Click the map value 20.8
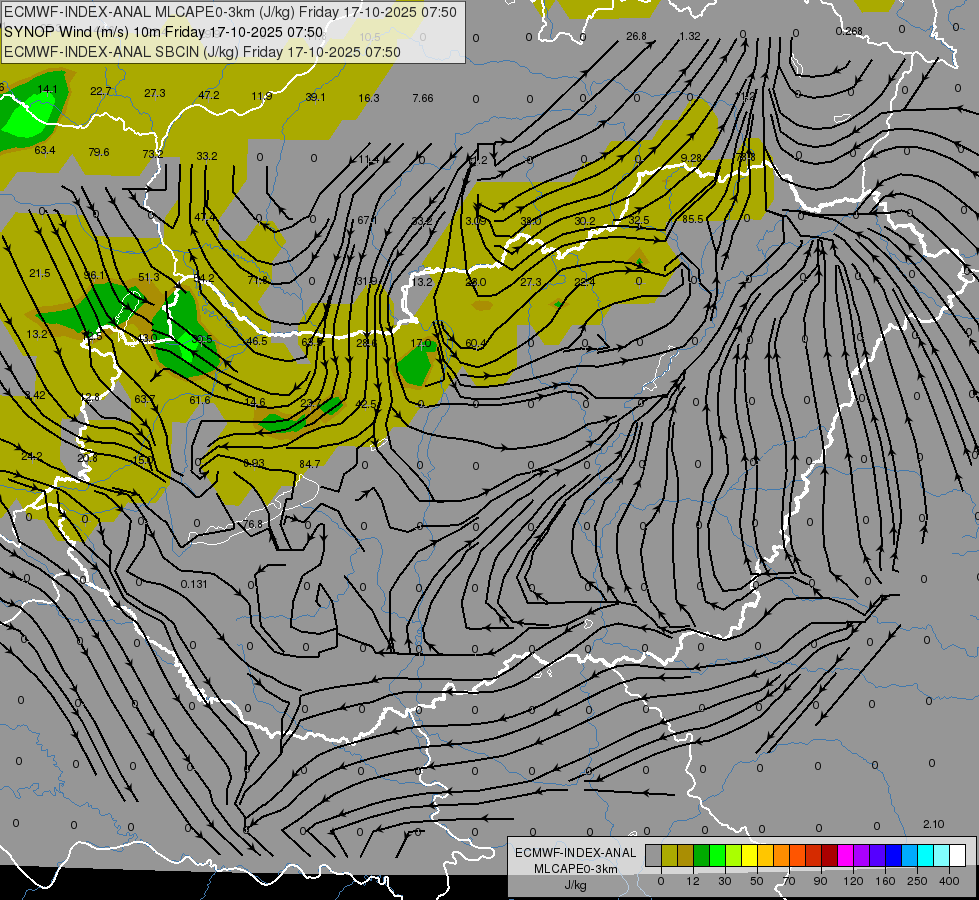979x900 pixels. click(x=87, y=458)
